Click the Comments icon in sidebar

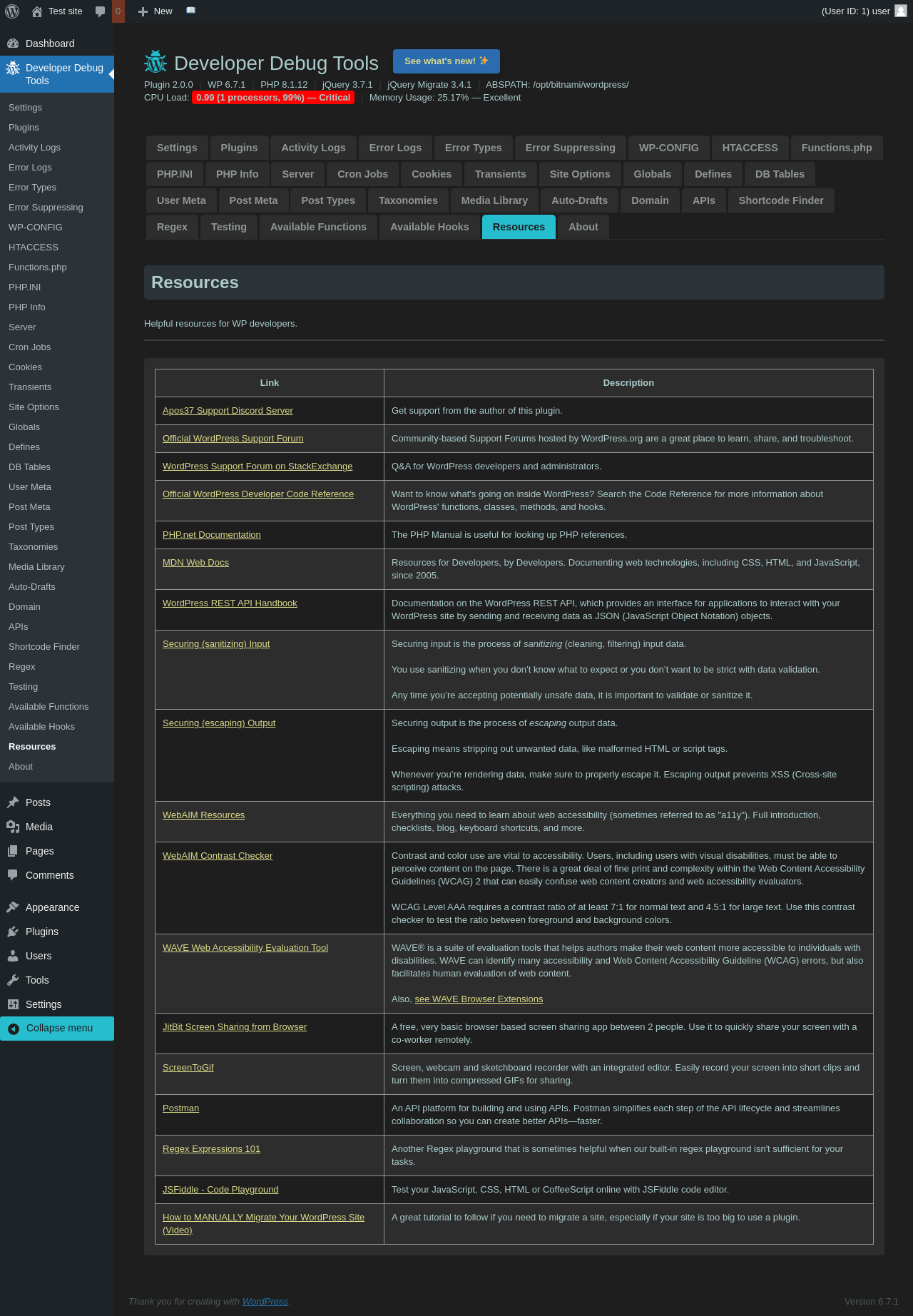pyautogui.click(x=13, y=875)
